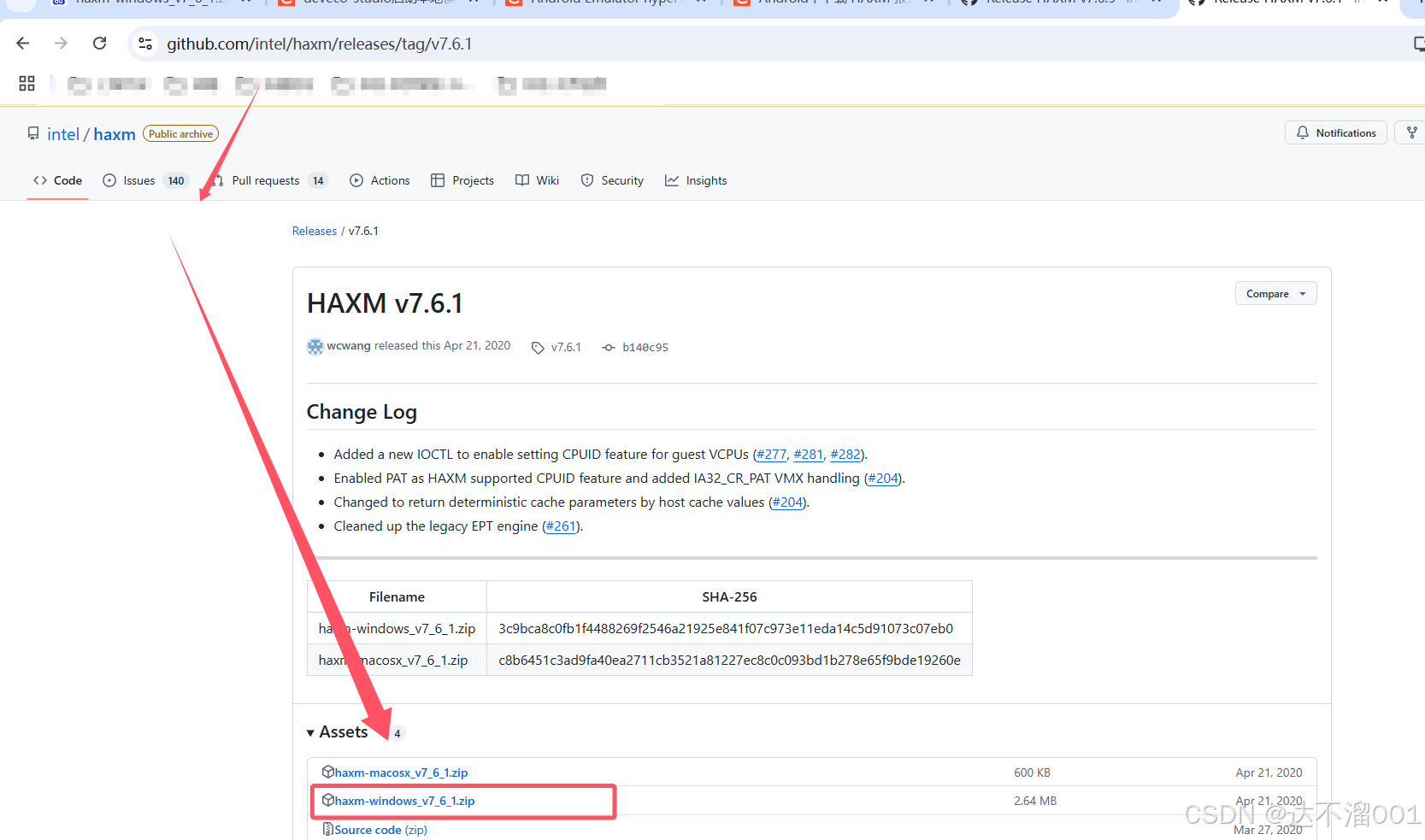The image size is (1425, 840).
Task: Open the apps grid in bookmarks bar
Action: click(26, 83)
